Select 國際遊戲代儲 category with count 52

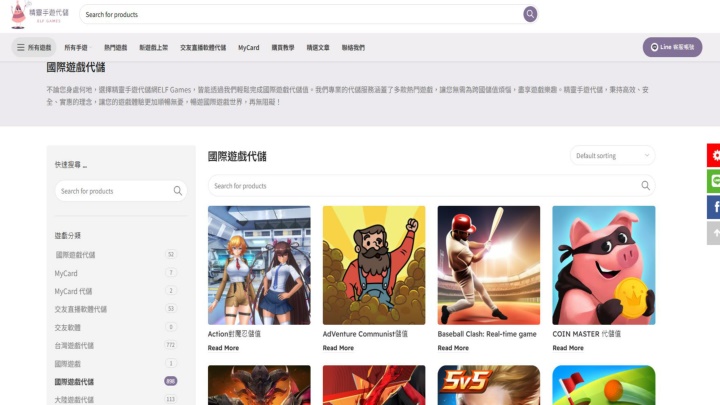75,254
